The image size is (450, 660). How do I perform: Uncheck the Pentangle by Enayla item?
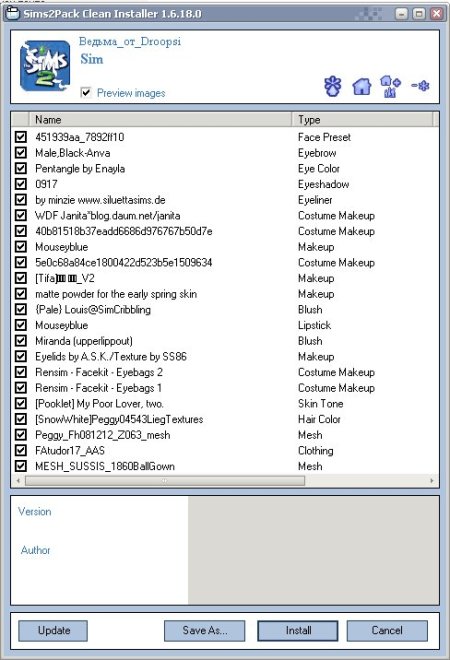[21, 168]
